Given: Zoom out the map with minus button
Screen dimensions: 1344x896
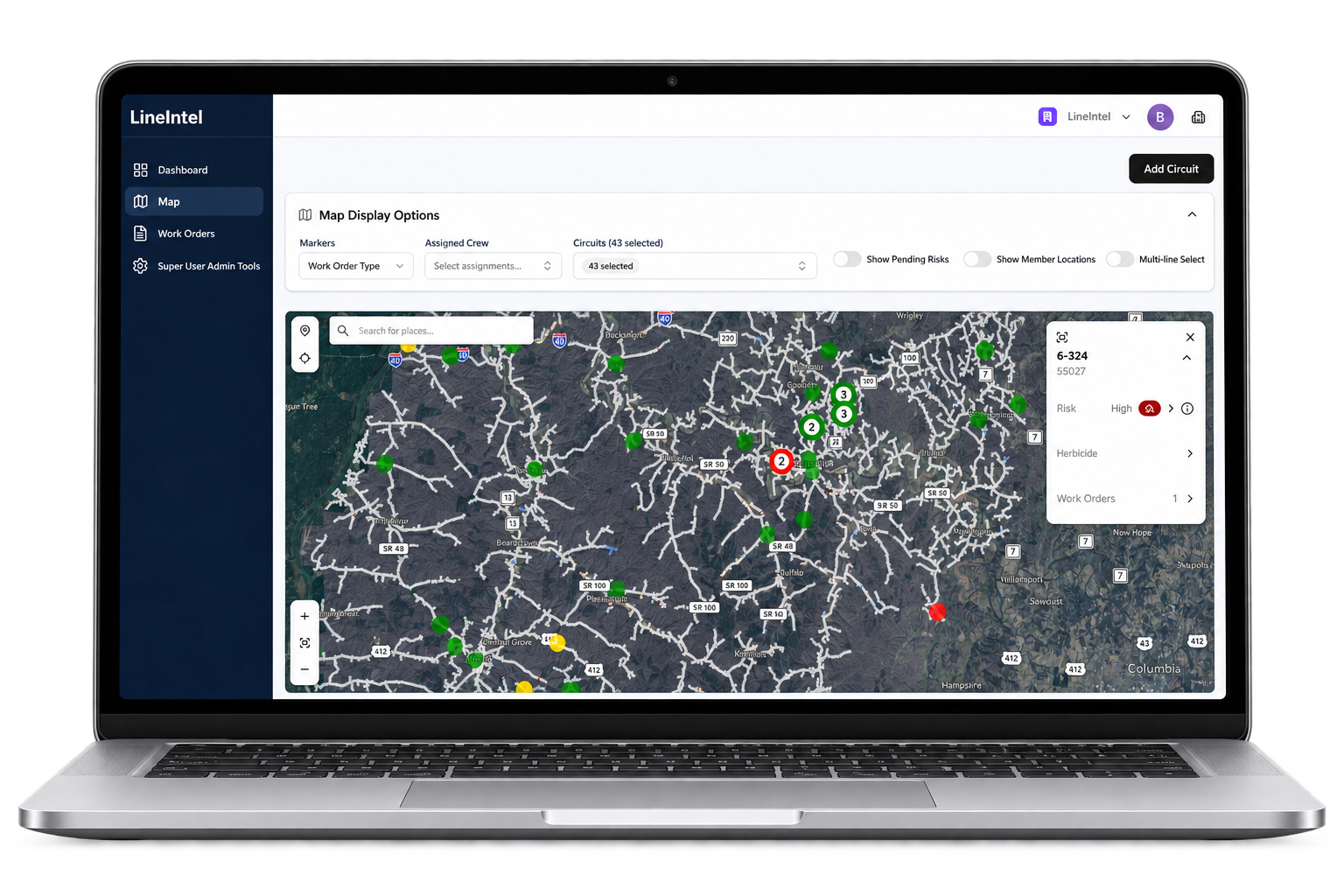Looking at the screenshot, I should [304, 669].
